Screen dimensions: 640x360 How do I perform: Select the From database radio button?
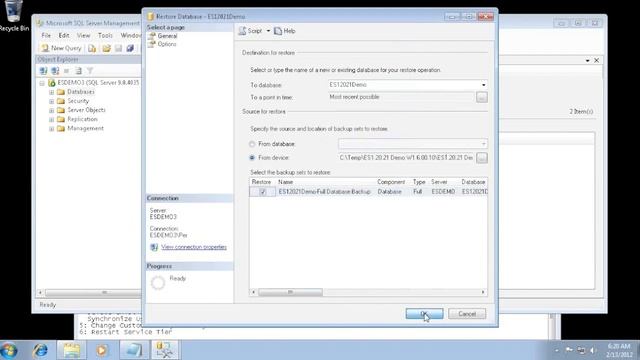[x=252, y=144]
